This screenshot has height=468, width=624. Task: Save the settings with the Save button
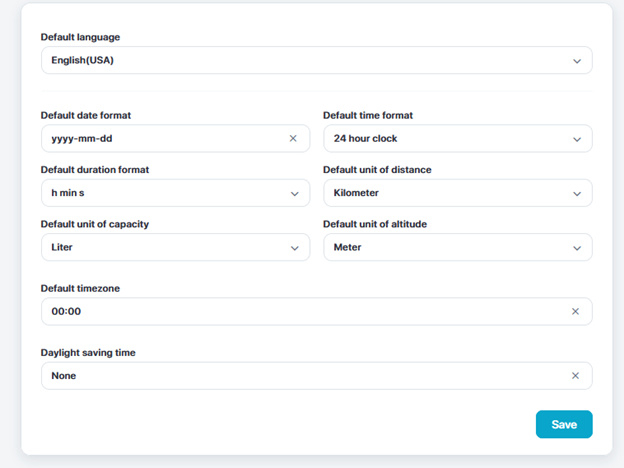tap(564, 424)
